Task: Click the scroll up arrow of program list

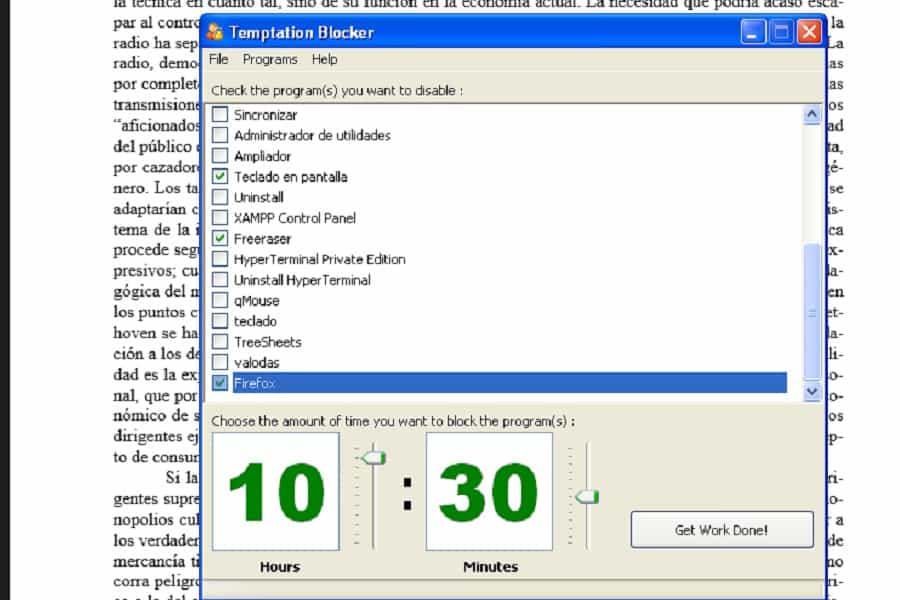Action: pyautogui.click(x=812, y=115)
